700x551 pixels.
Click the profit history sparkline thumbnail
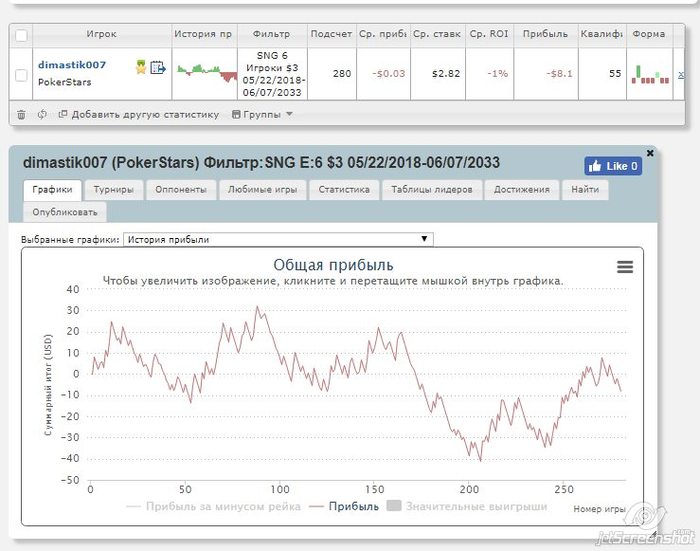207,73
